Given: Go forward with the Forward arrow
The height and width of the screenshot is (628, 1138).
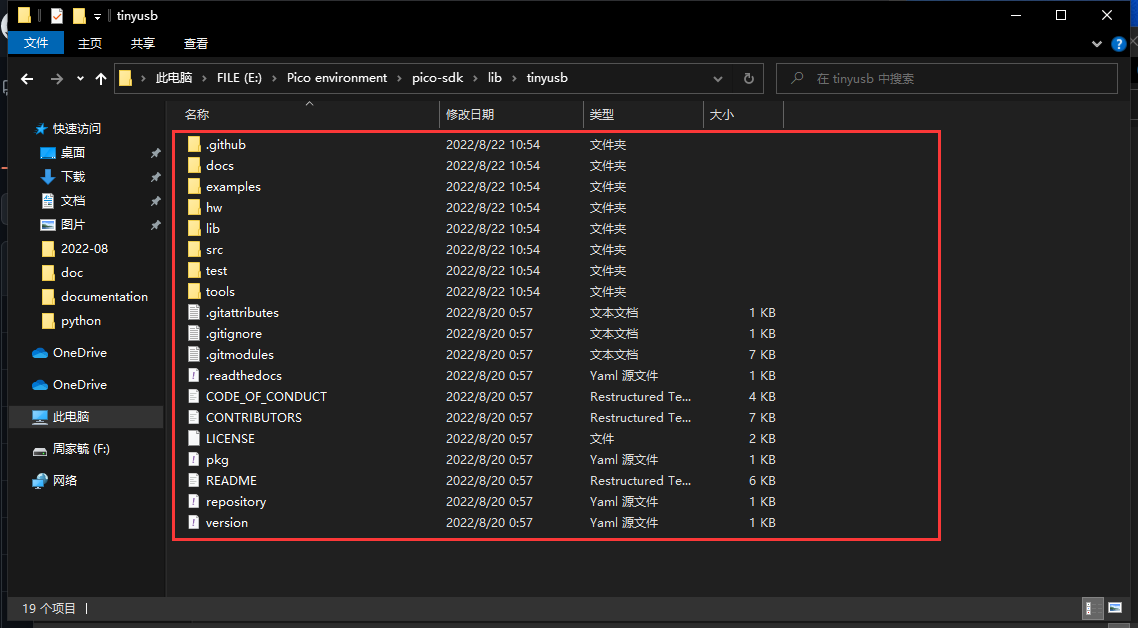Looking at the screenshot, I should click(x=57, y=78).
